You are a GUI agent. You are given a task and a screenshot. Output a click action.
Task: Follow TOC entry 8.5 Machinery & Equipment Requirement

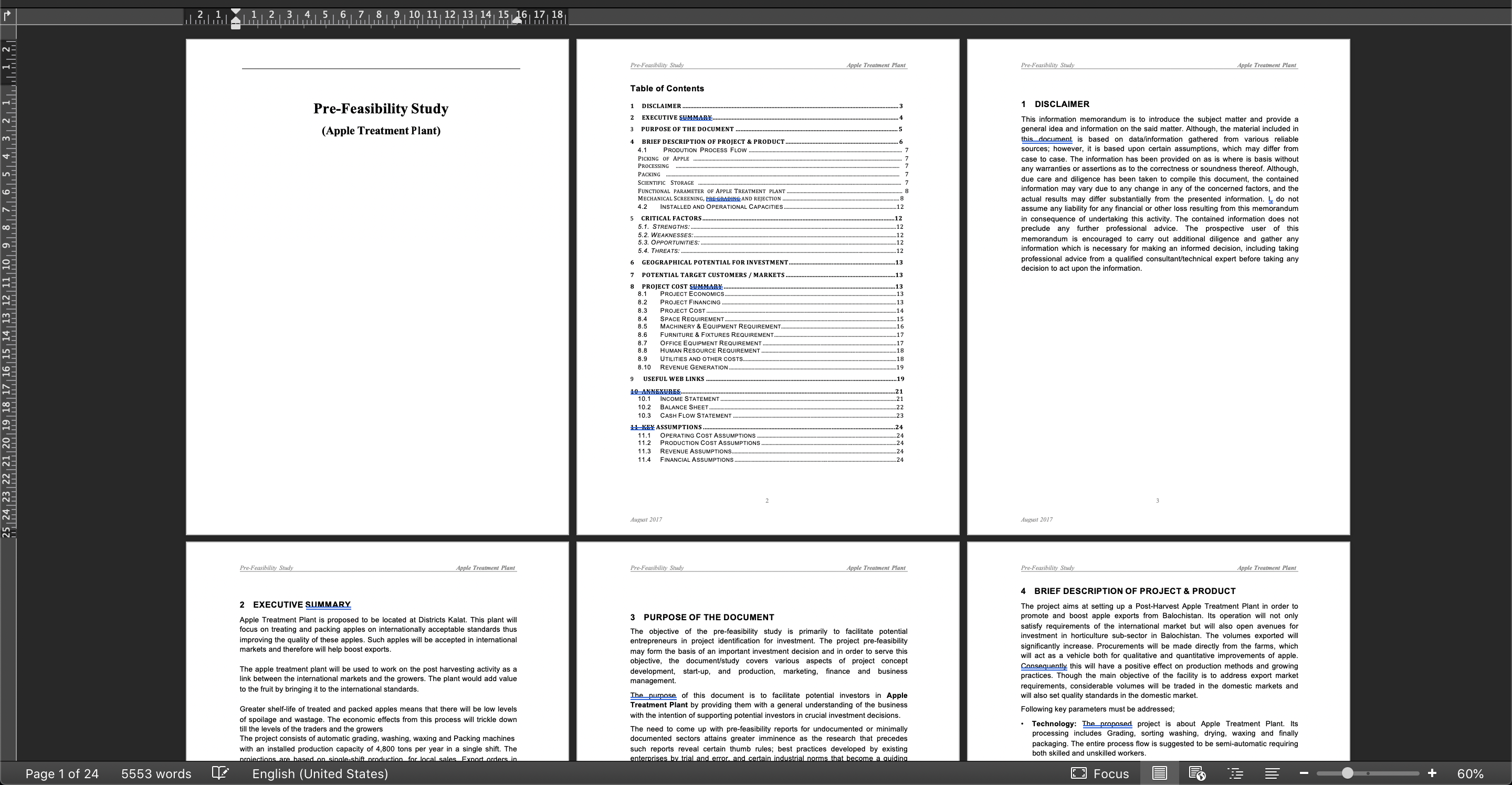[x=771, y=326]
